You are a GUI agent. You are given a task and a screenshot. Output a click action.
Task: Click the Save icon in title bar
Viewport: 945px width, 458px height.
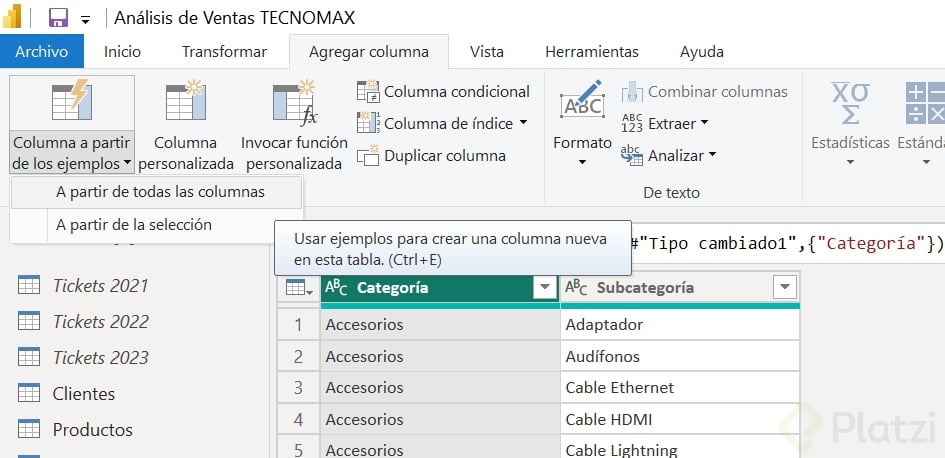[x=58, y=18]
